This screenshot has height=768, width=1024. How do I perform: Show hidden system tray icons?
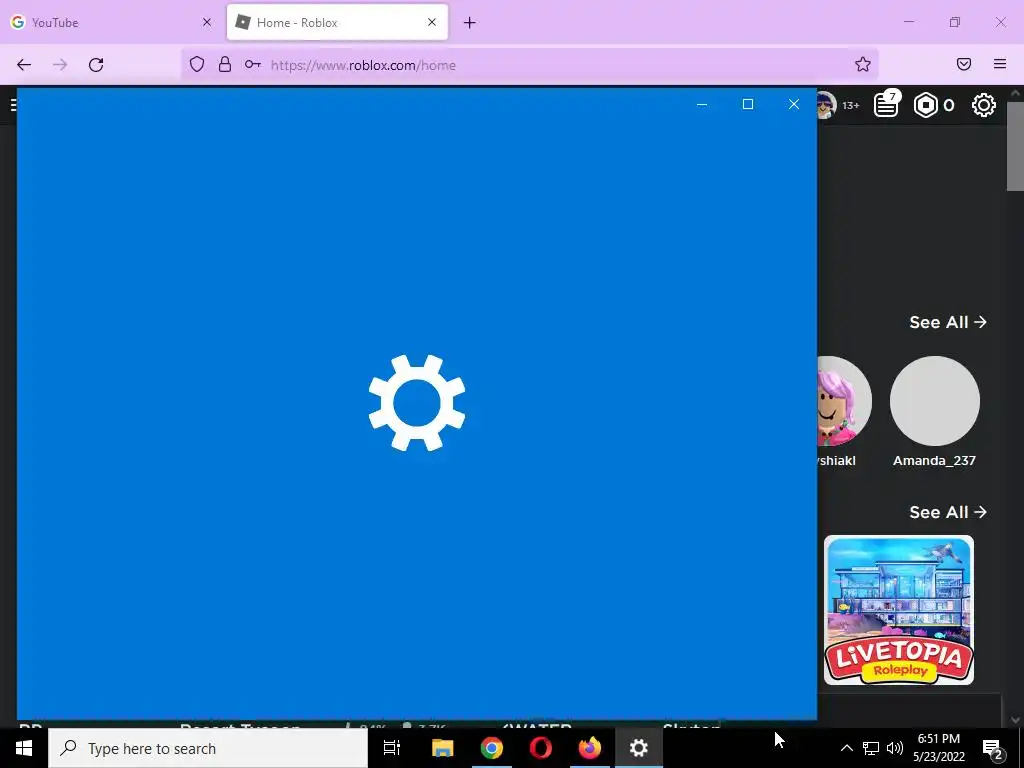(846, 748)
